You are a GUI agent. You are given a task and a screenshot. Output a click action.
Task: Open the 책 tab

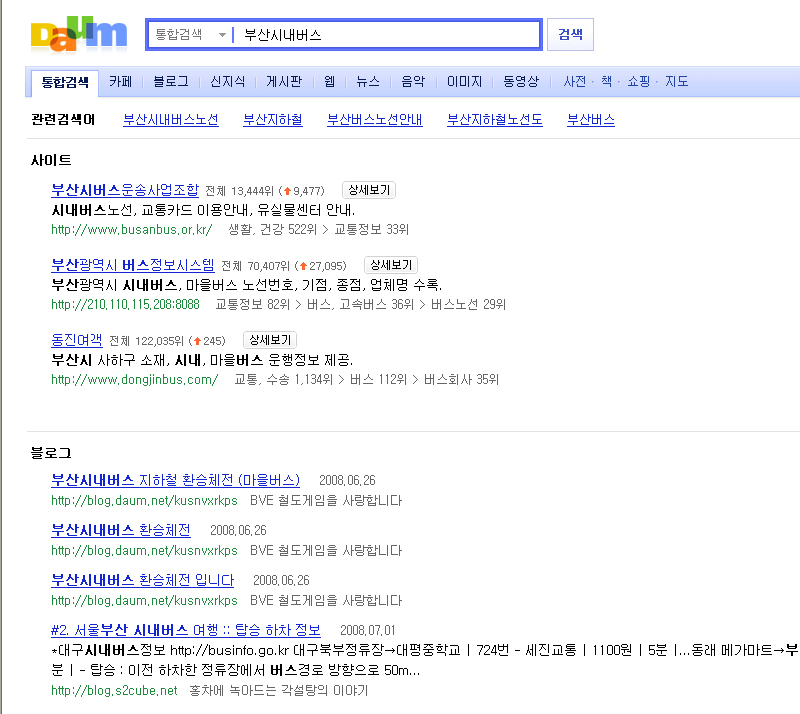606,82
